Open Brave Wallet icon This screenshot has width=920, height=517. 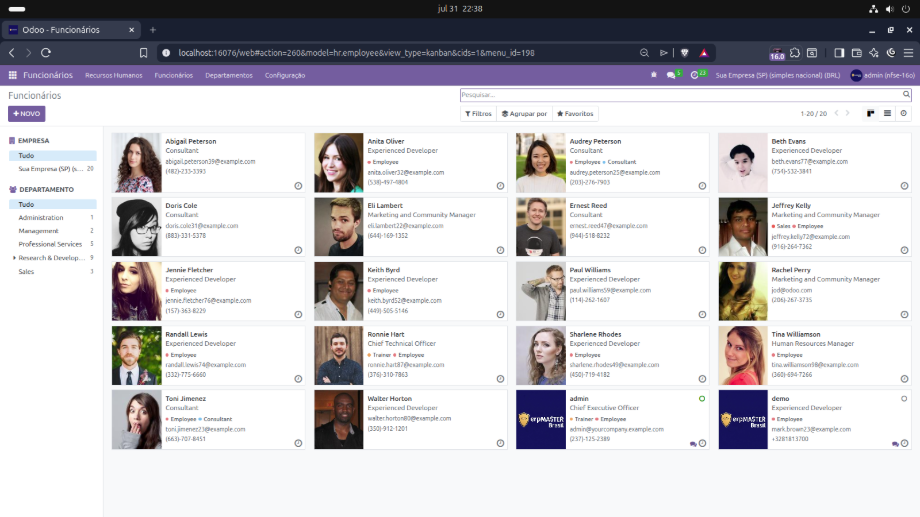click(857, 53)
